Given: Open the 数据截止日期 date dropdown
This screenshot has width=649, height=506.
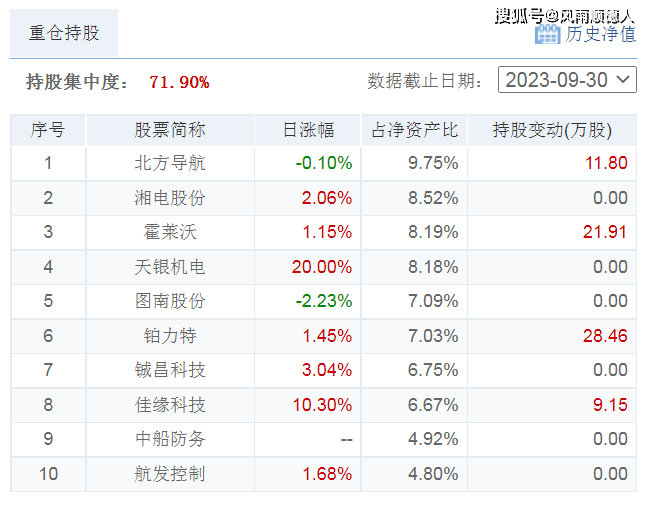Looking at the screenshot, I should 567,80.
